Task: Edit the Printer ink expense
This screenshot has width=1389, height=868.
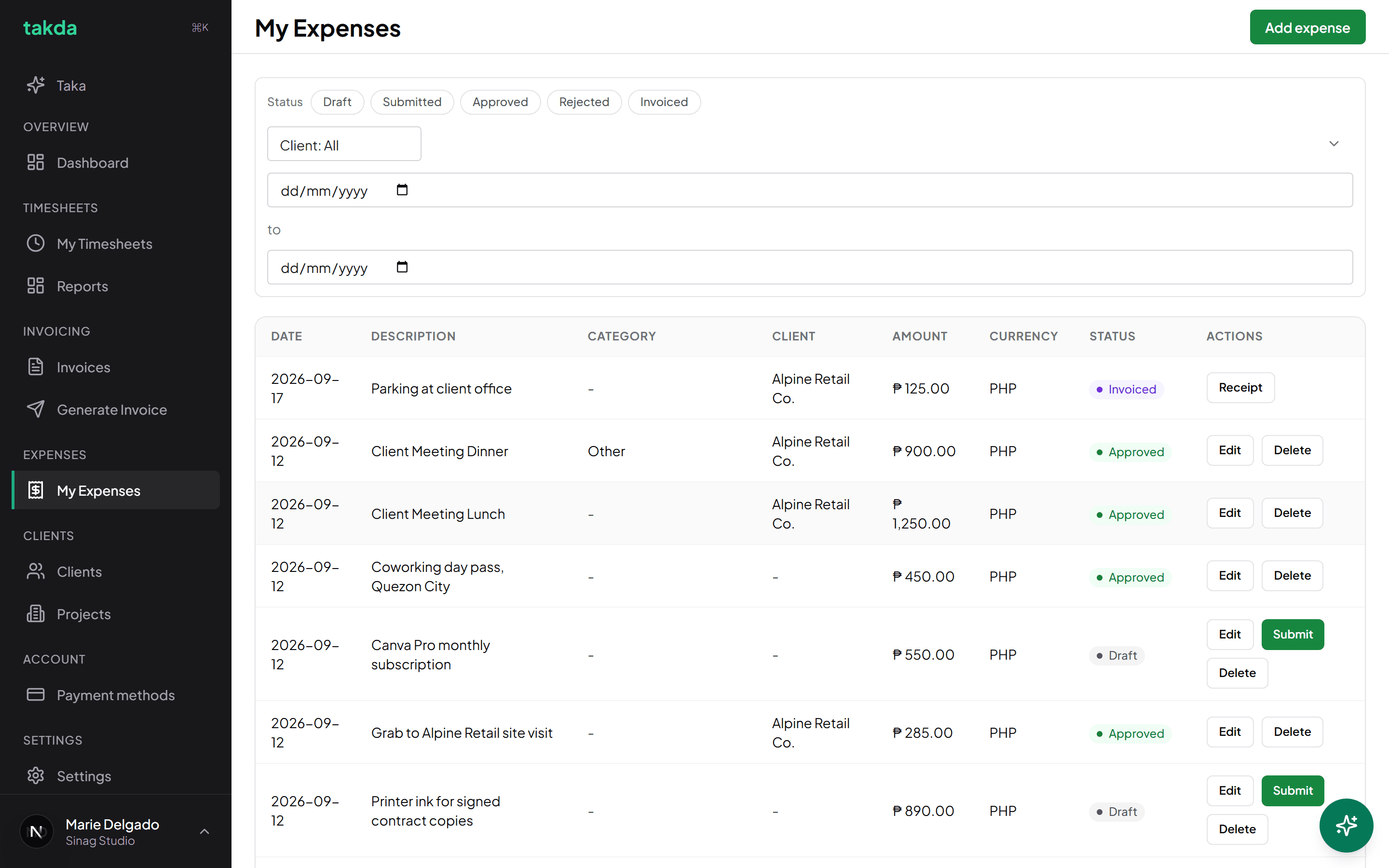Action: (1230, 790)
